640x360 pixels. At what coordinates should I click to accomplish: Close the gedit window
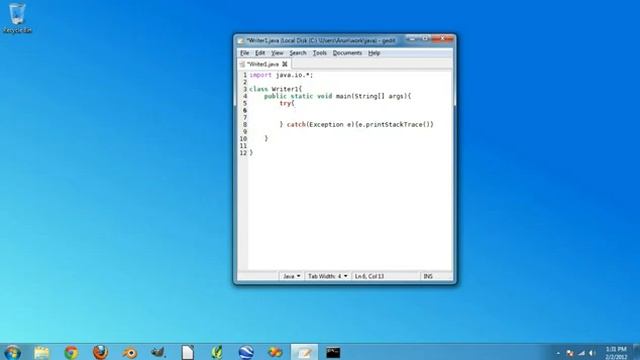[442, 38]
